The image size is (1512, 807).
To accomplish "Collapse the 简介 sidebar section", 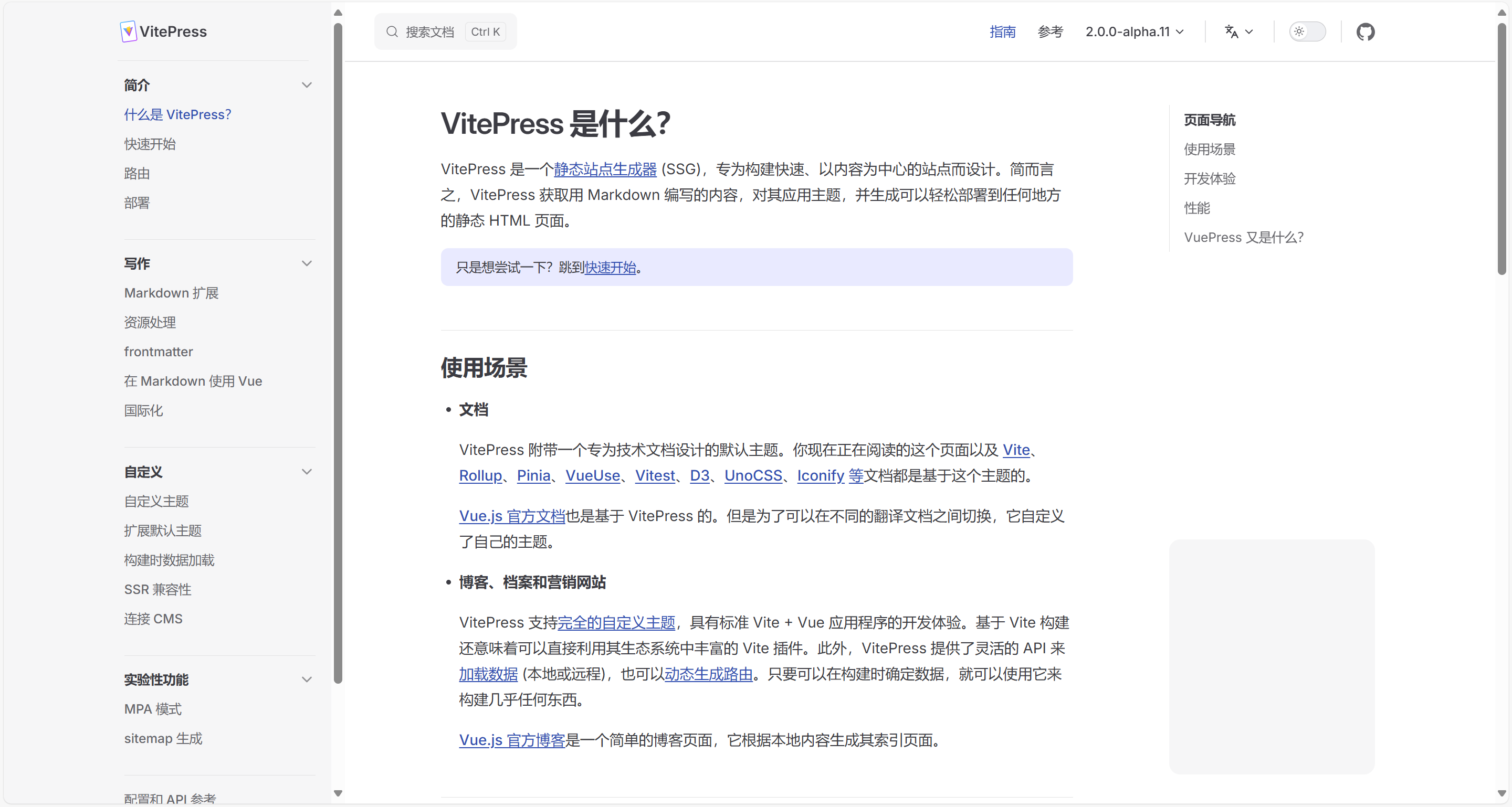I will point(307,85).
